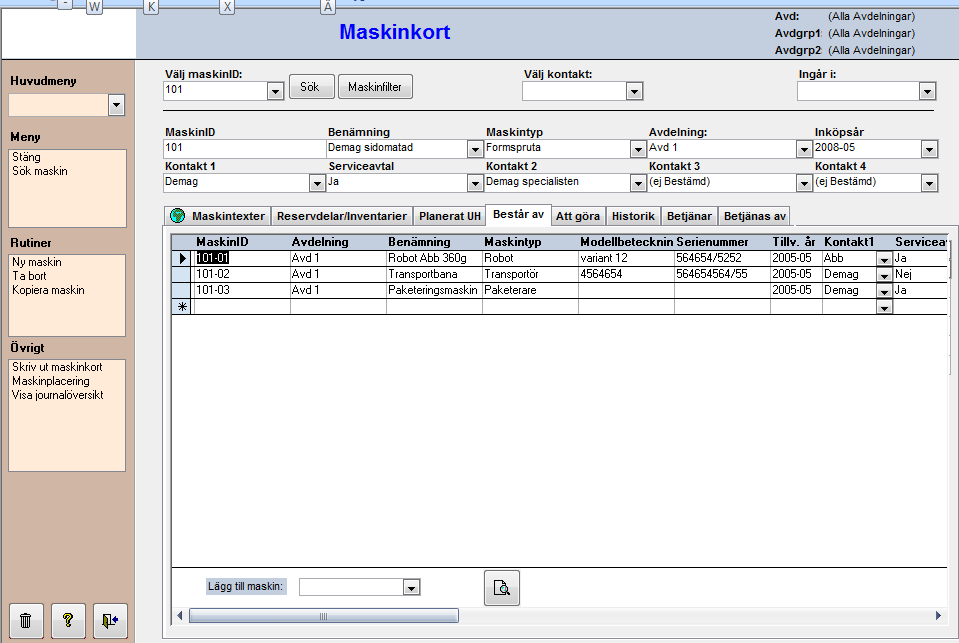
Task: Expand the Välj maskinID combo box
Action: coord(275,91)
